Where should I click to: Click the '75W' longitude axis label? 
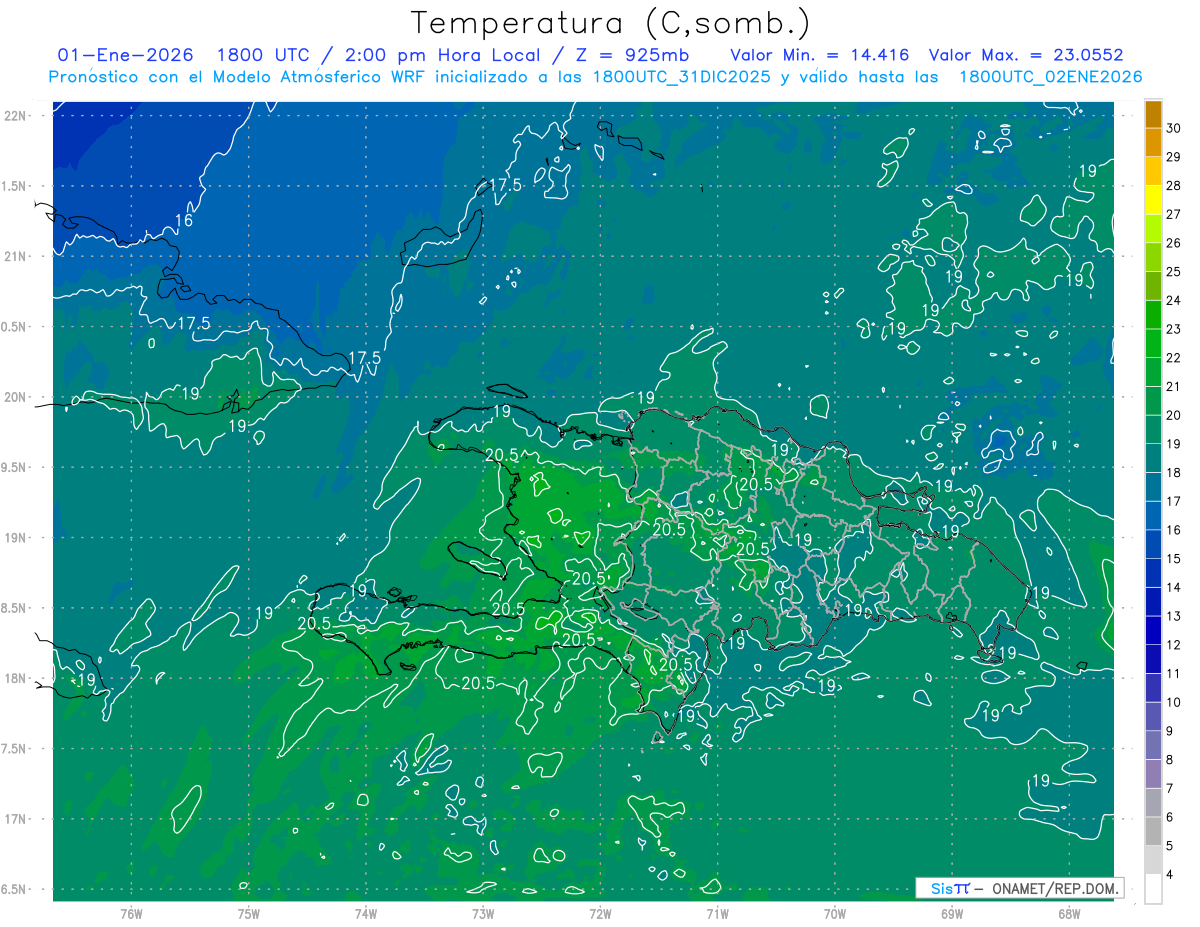(249, 914)
